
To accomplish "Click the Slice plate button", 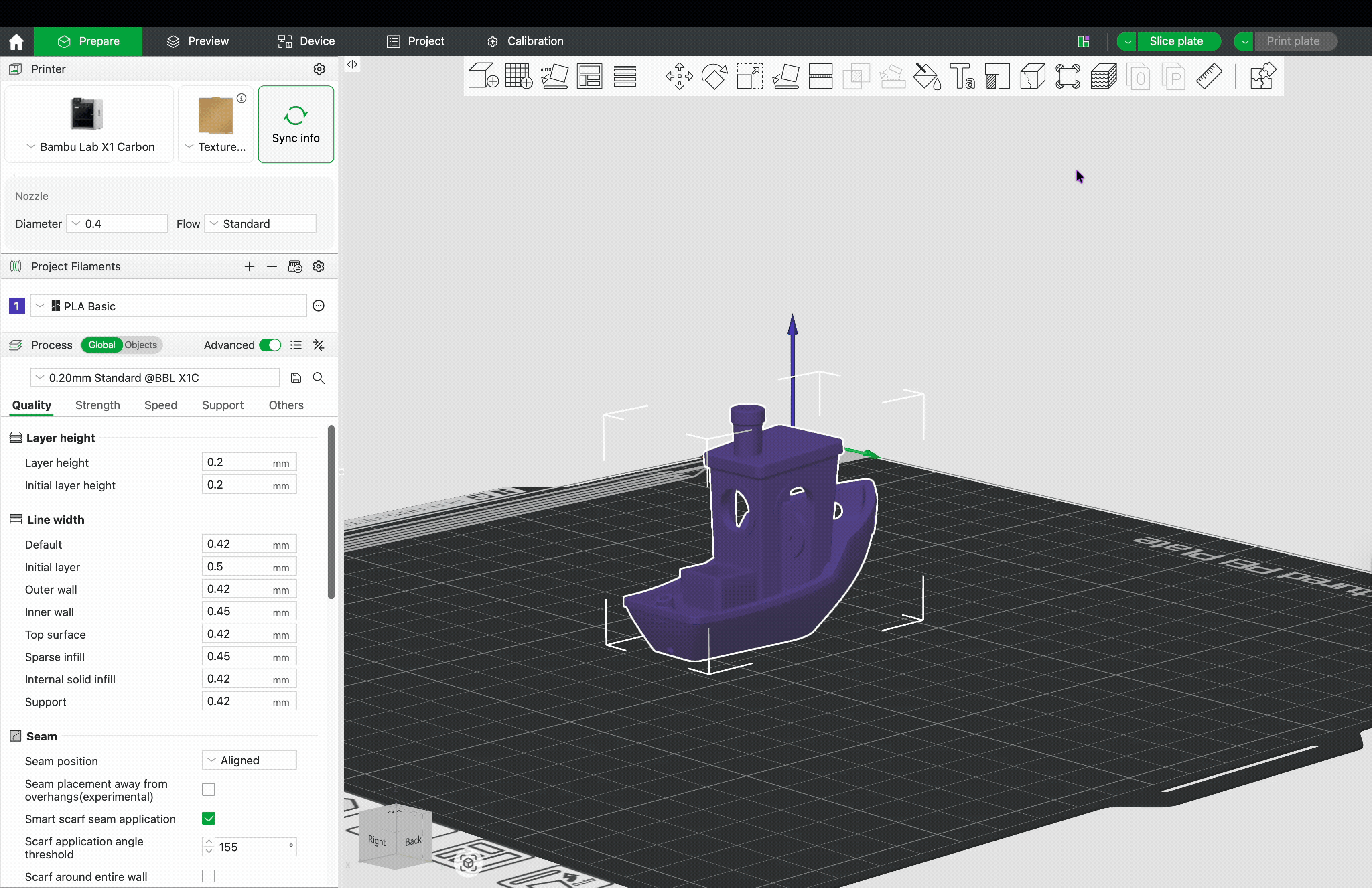I will click(1175, 41).
